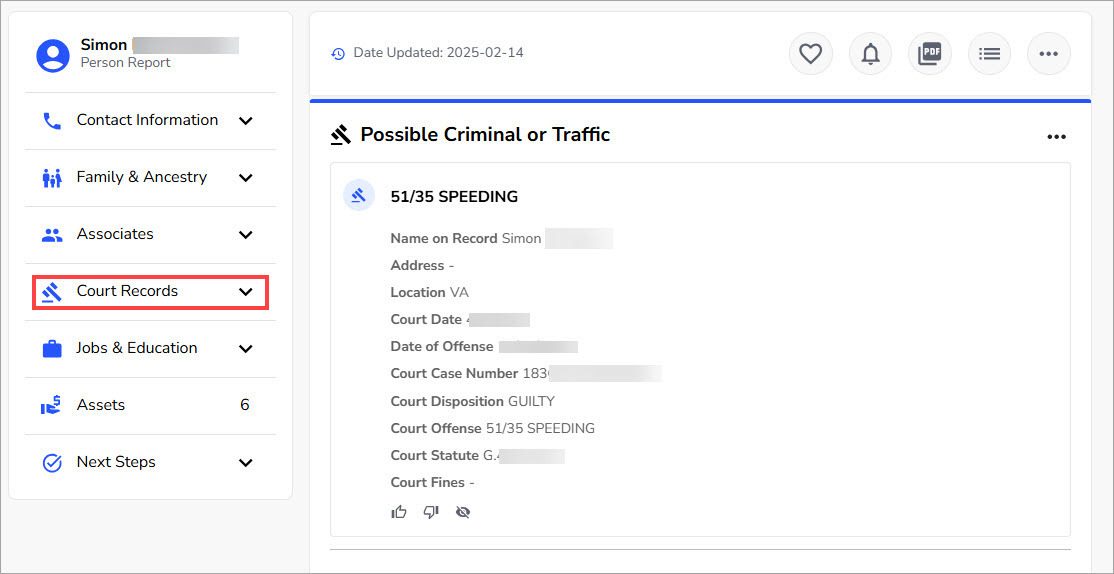
Task: Go to Next Steps section
Action: pos(116,462)
